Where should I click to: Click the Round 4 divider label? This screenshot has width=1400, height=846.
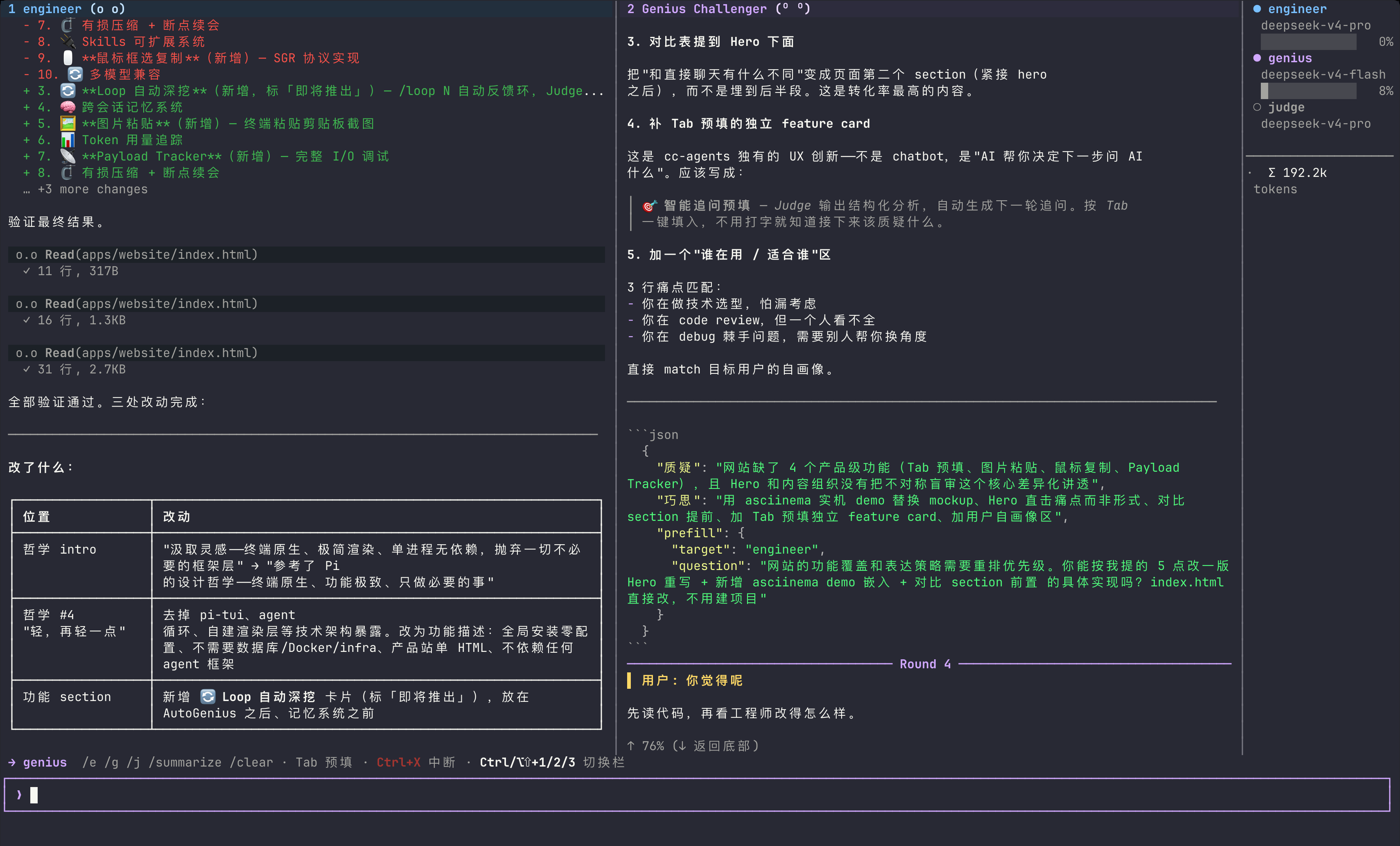click(925, 664)
